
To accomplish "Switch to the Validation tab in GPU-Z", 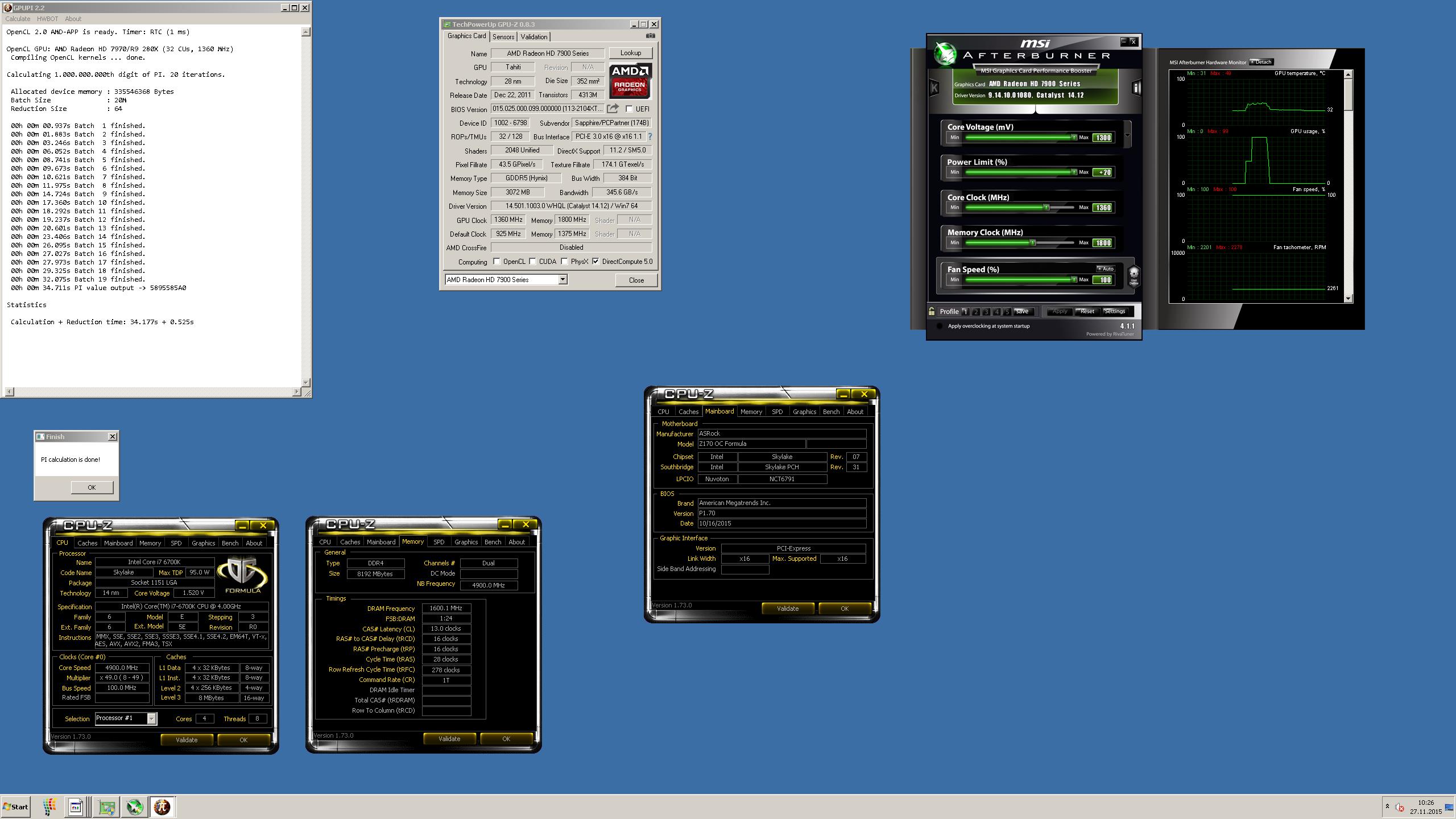I will point(533,36).
